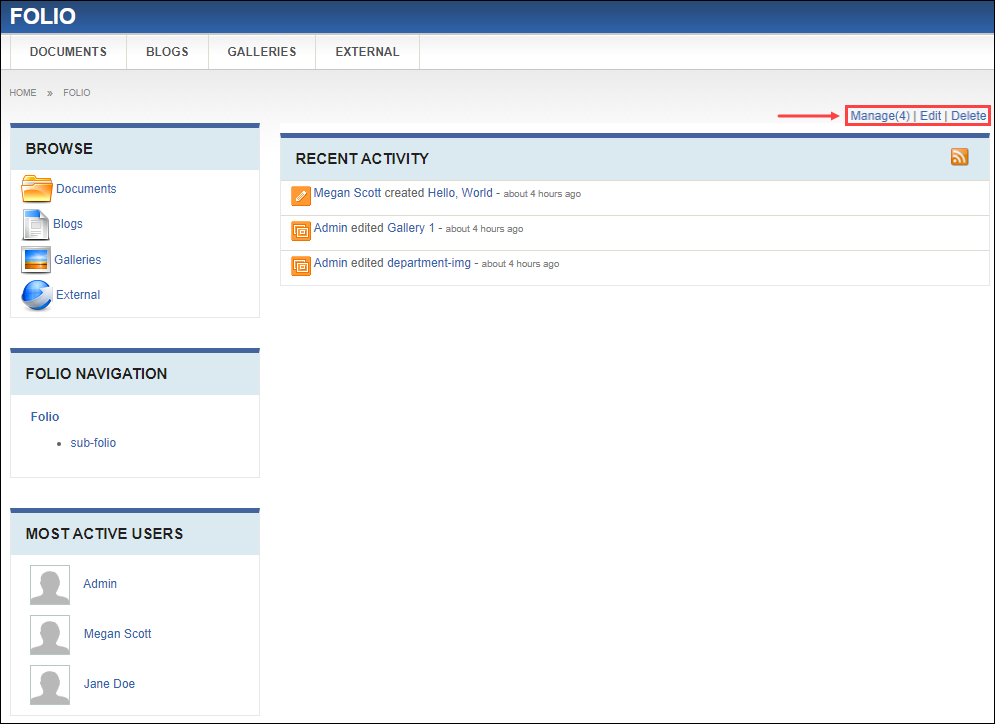Click the External globe icon in Browse
995x724 pixels.
(37, 295)
